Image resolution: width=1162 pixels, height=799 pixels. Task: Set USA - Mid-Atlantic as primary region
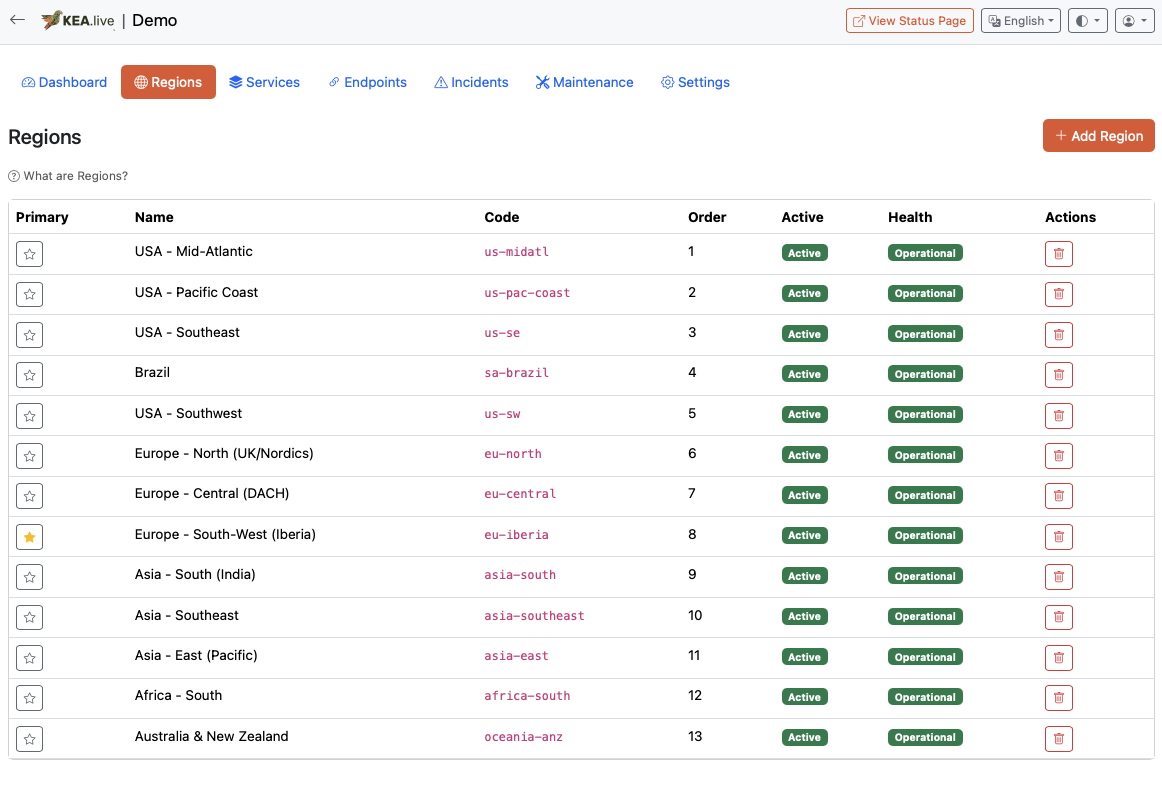(x=30, y=254)
